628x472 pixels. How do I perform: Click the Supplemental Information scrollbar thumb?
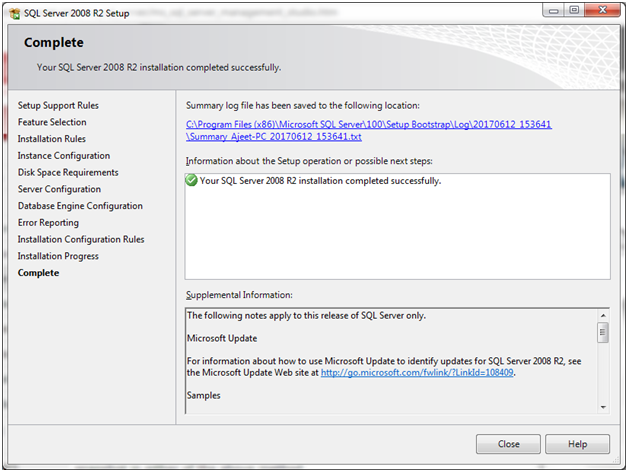[x=602, y=333]
